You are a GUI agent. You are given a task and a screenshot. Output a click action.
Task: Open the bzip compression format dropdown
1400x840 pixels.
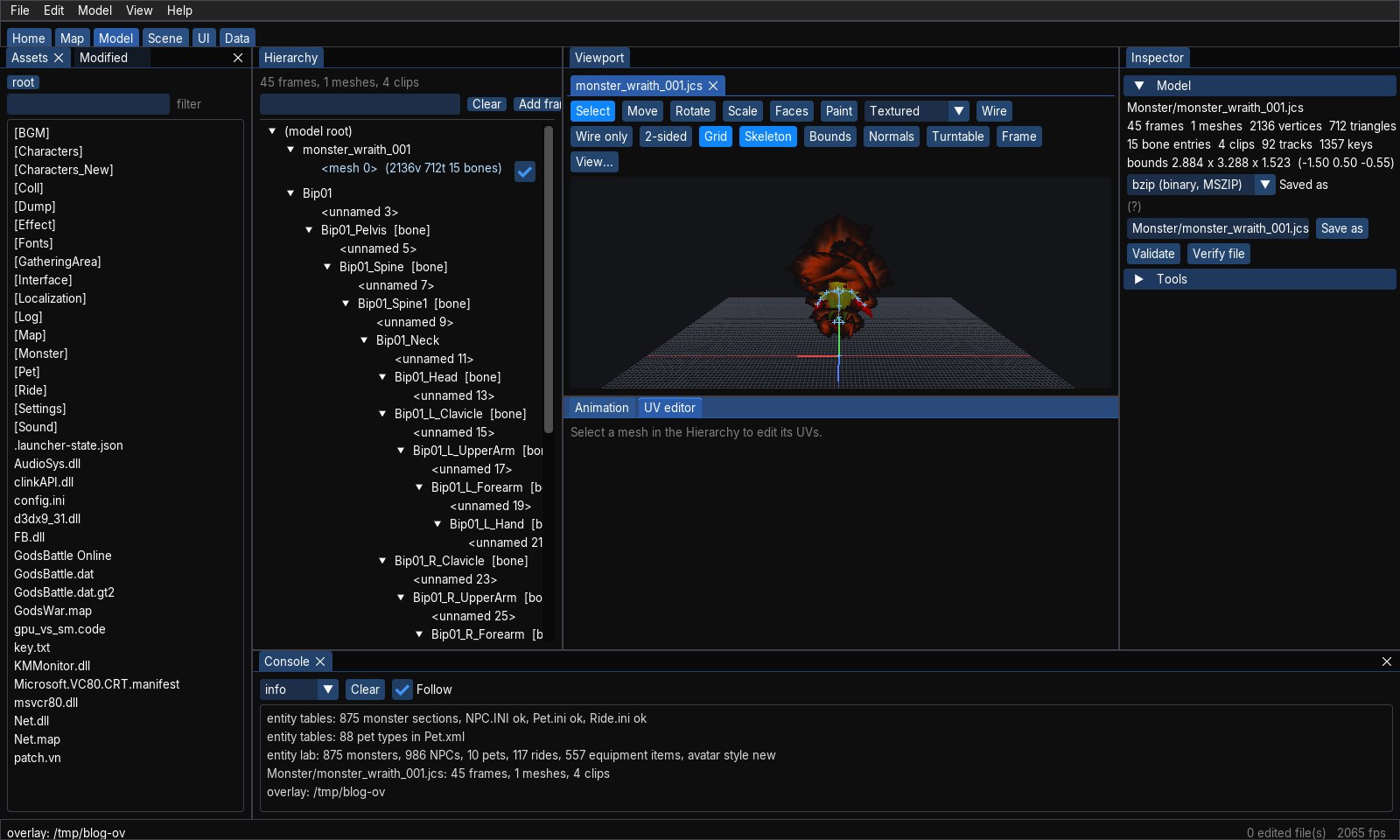1200,185
